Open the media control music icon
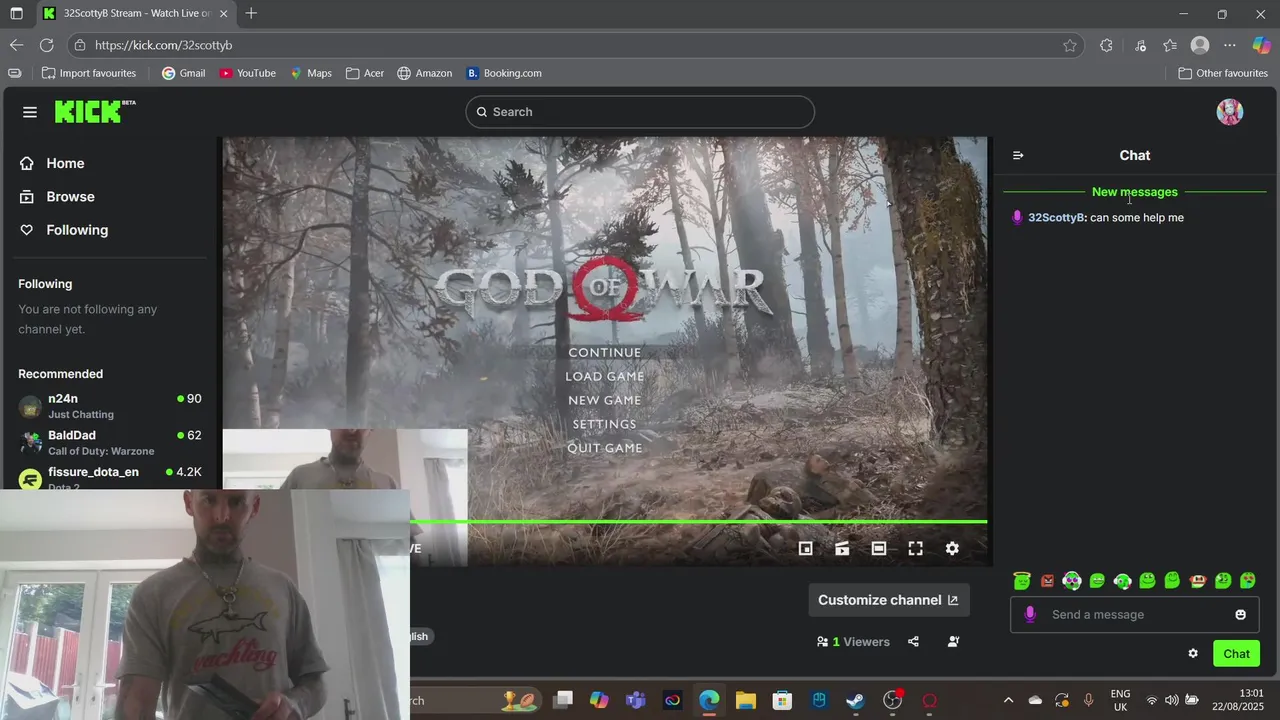 tap(1141, 45)
